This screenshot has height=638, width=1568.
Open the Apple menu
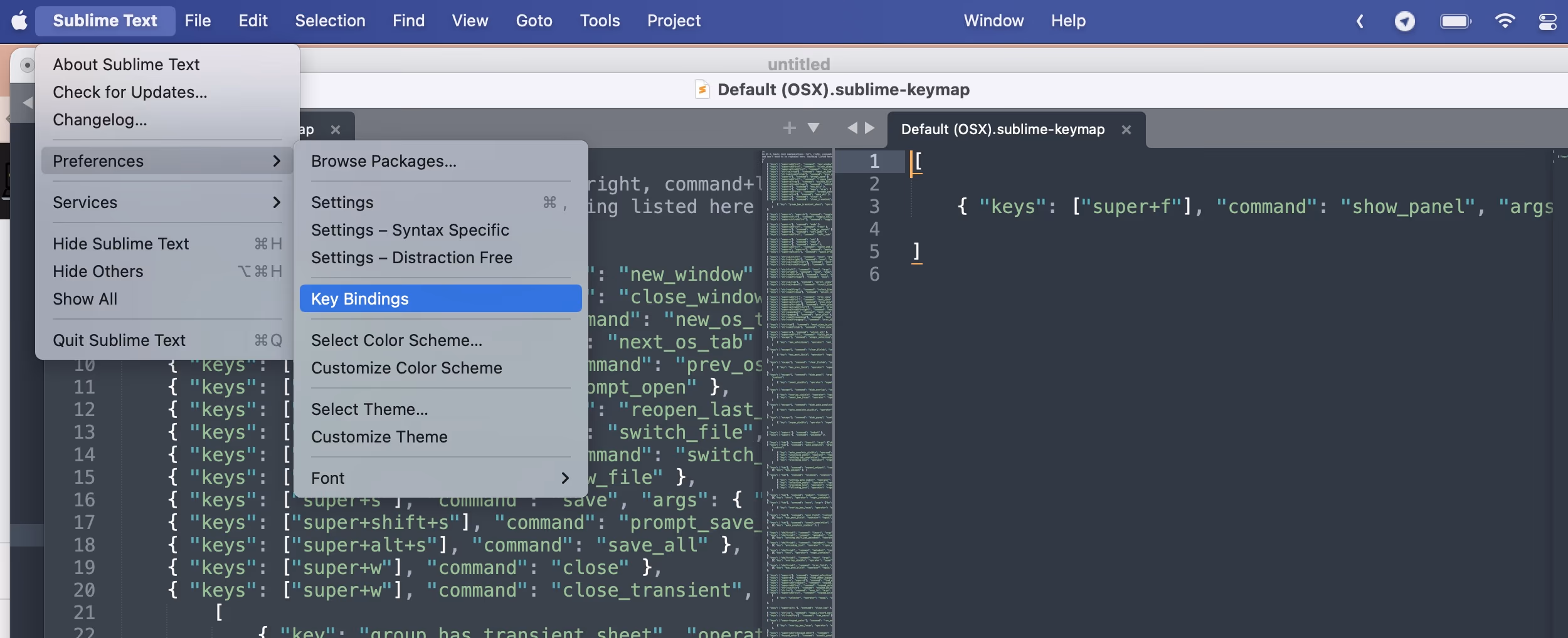point(19,21)
